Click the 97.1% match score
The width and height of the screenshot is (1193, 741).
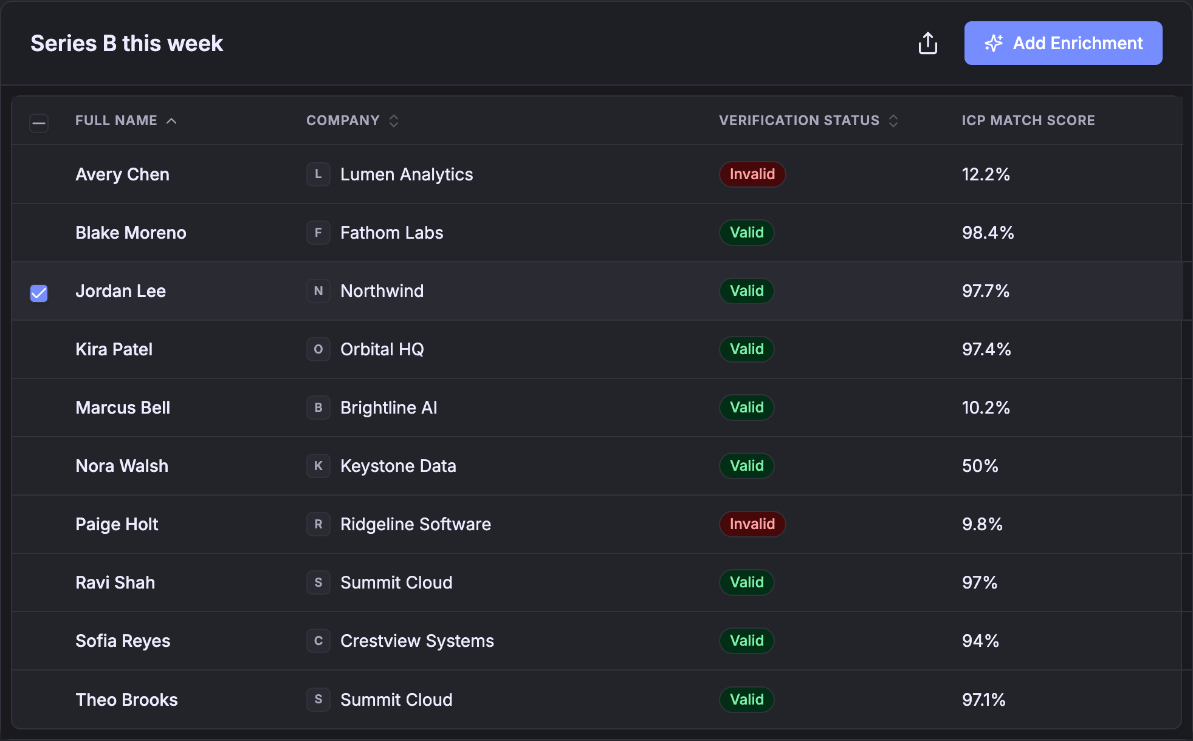pos(983,699)
